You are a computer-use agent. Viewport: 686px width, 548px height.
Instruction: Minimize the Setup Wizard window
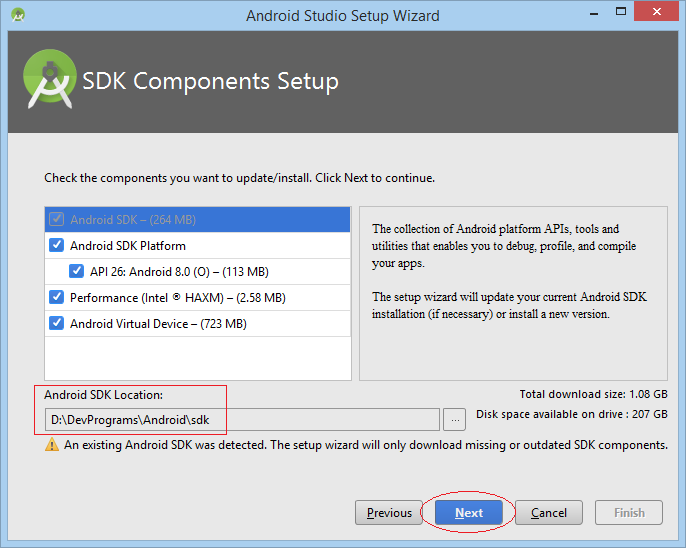pos(594,12)
